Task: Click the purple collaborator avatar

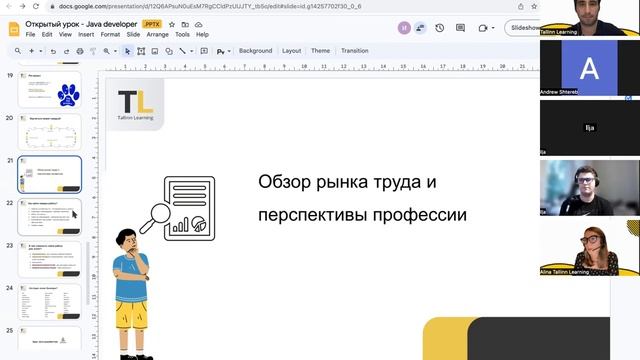Action: (x=404, y=28)
